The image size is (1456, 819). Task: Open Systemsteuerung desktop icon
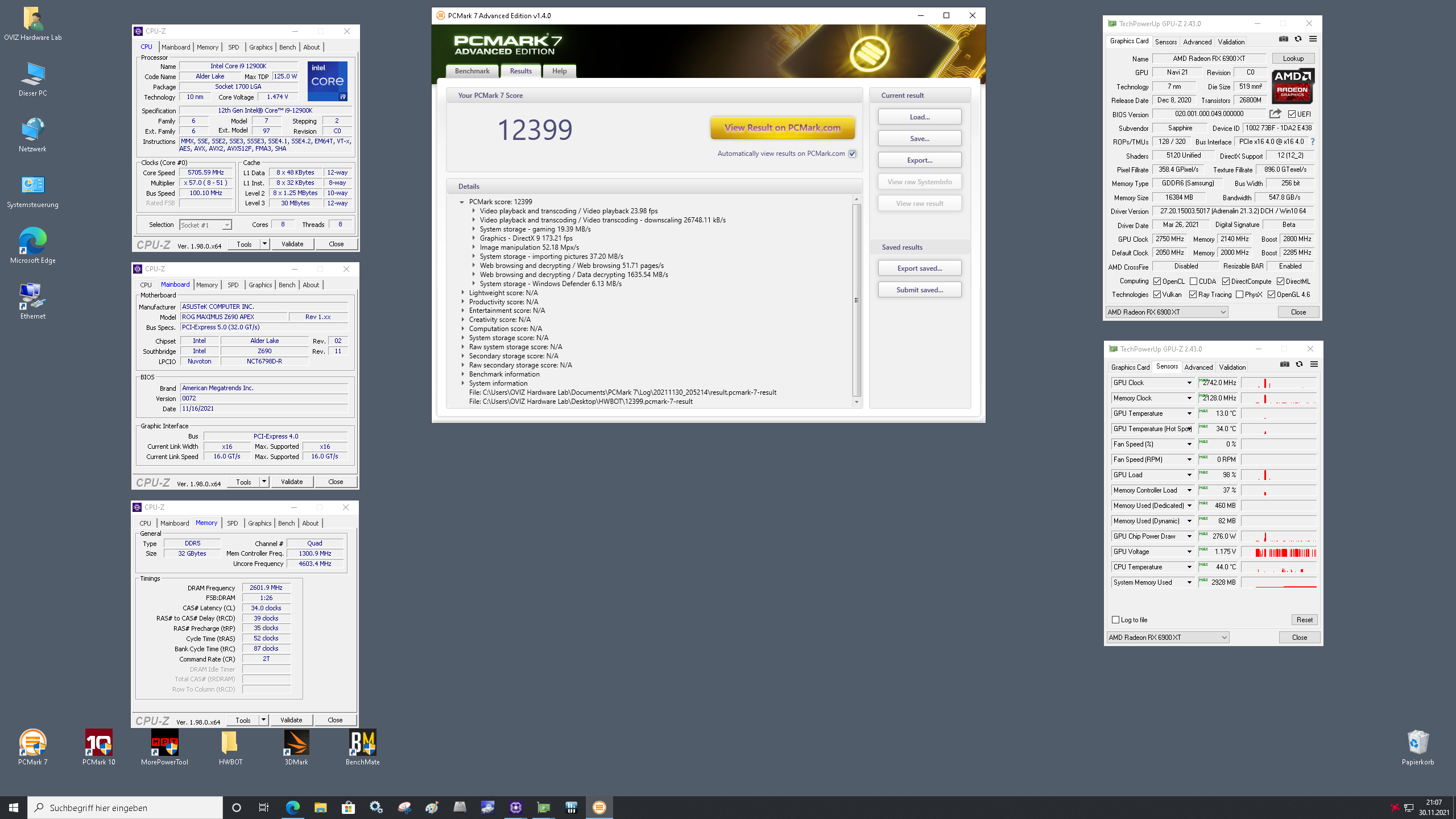(33, 191)
